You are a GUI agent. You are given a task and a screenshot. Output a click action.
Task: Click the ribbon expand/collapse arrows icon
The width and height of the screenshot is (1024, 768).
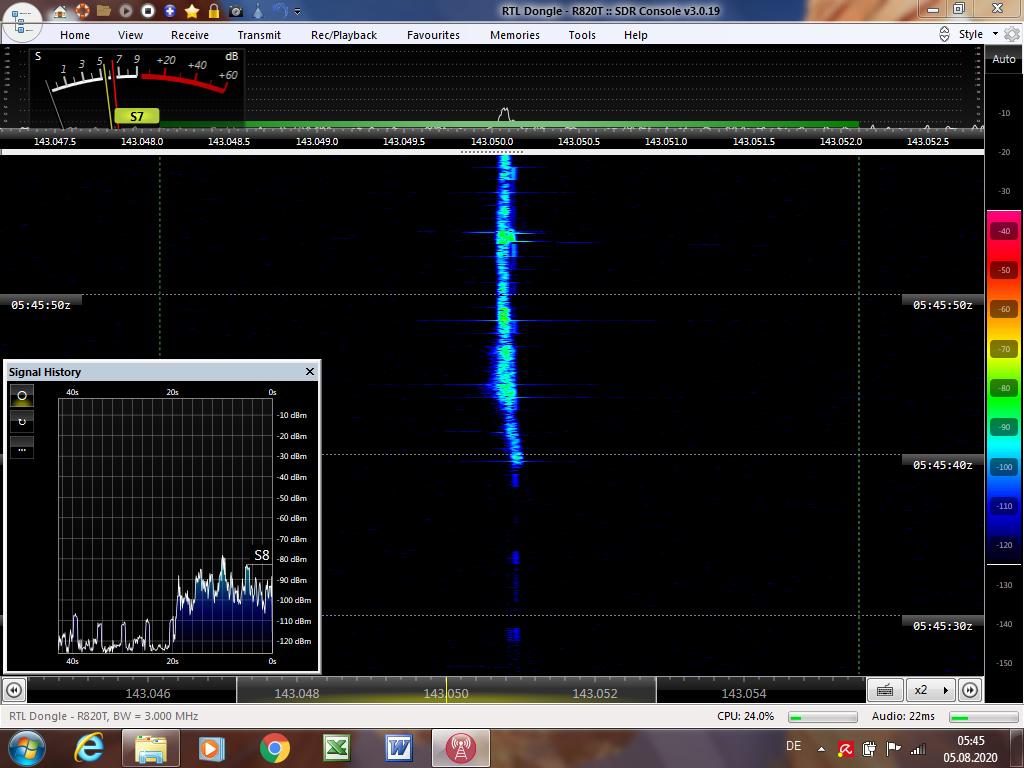point(944,34)
